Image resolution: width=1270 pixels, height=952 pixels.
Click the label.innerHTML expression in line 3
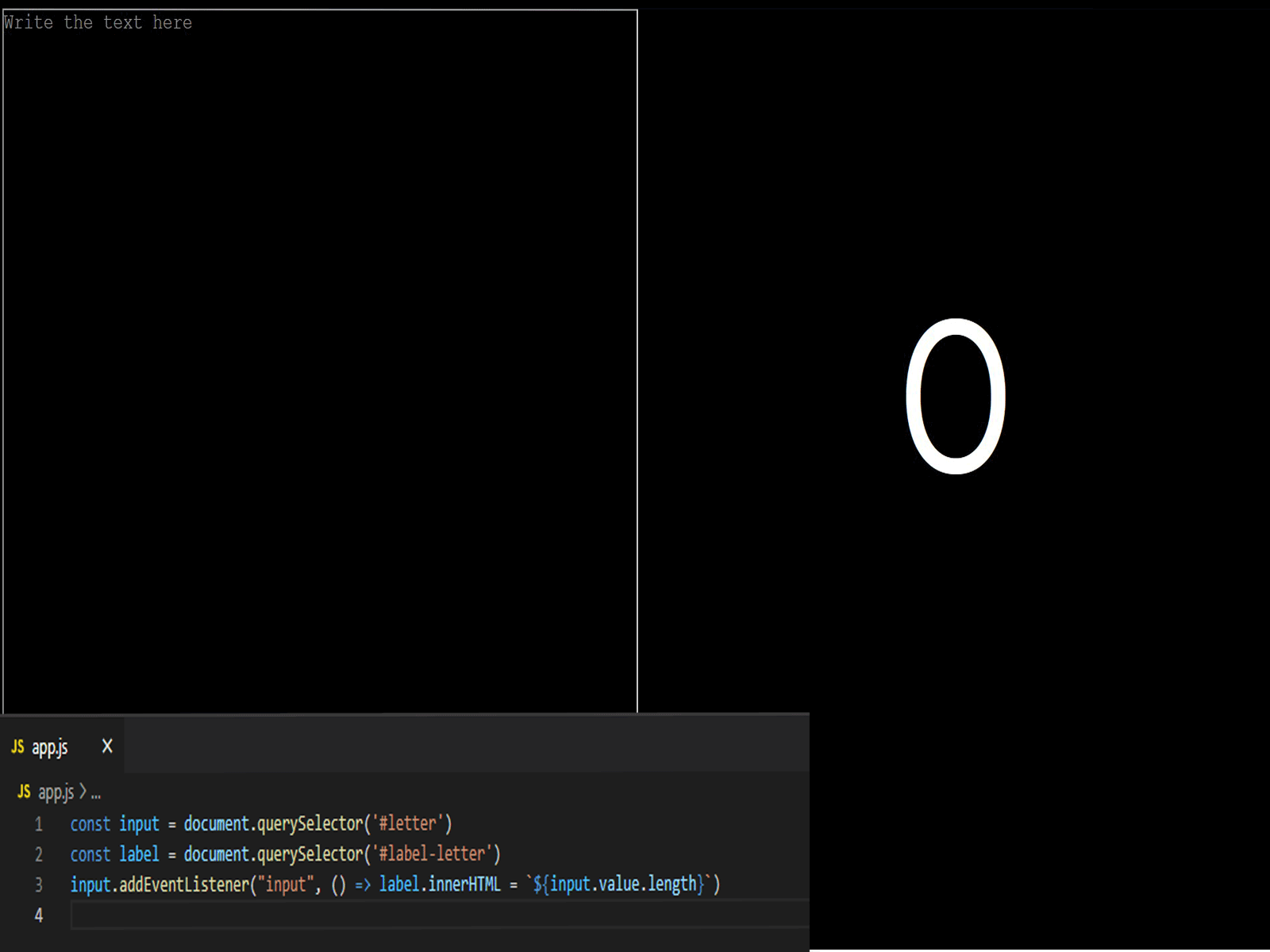(440, 884)
